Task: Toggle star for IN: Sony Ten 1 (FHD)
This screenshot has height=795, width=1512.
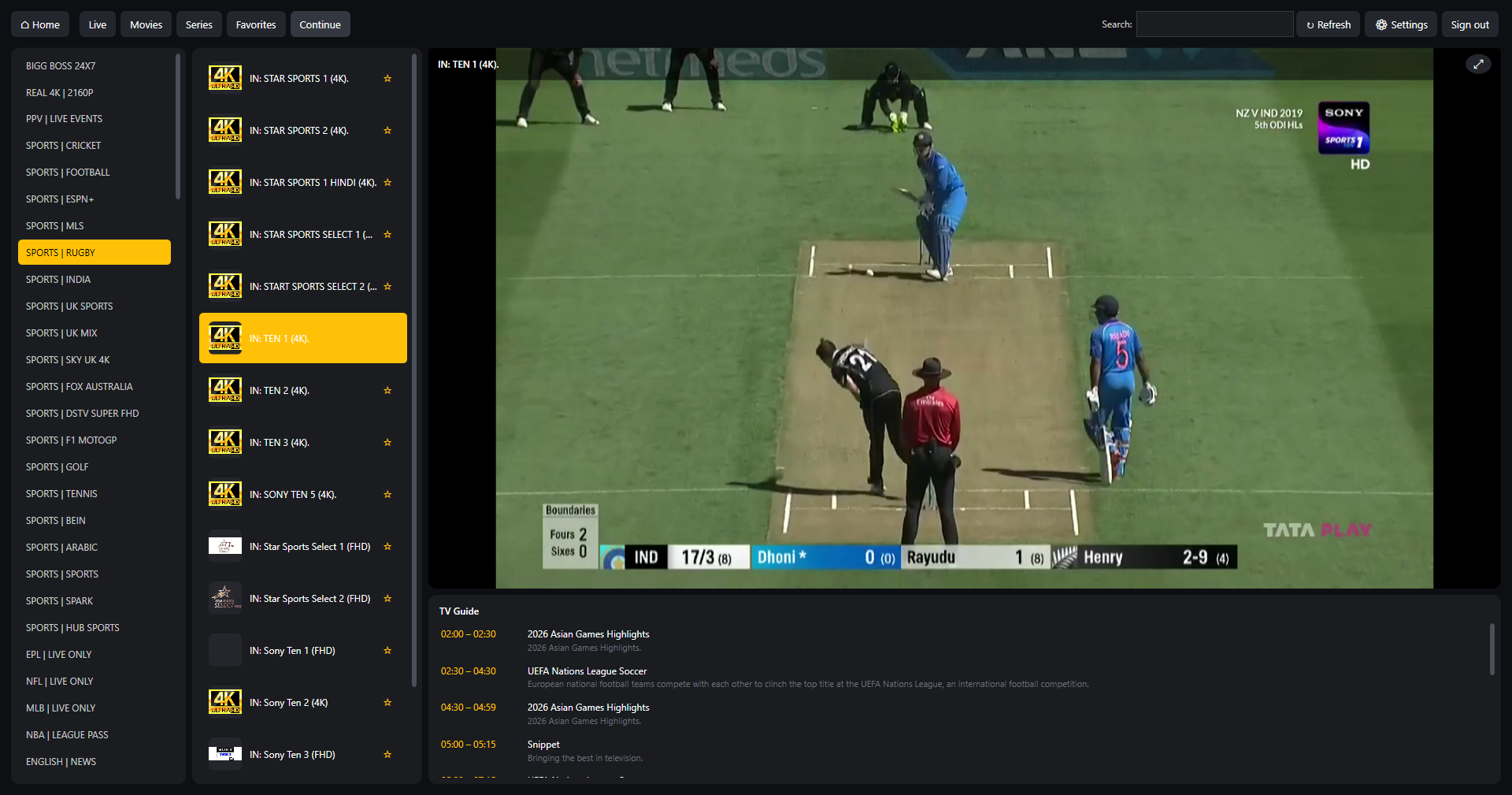Action: 387,651
